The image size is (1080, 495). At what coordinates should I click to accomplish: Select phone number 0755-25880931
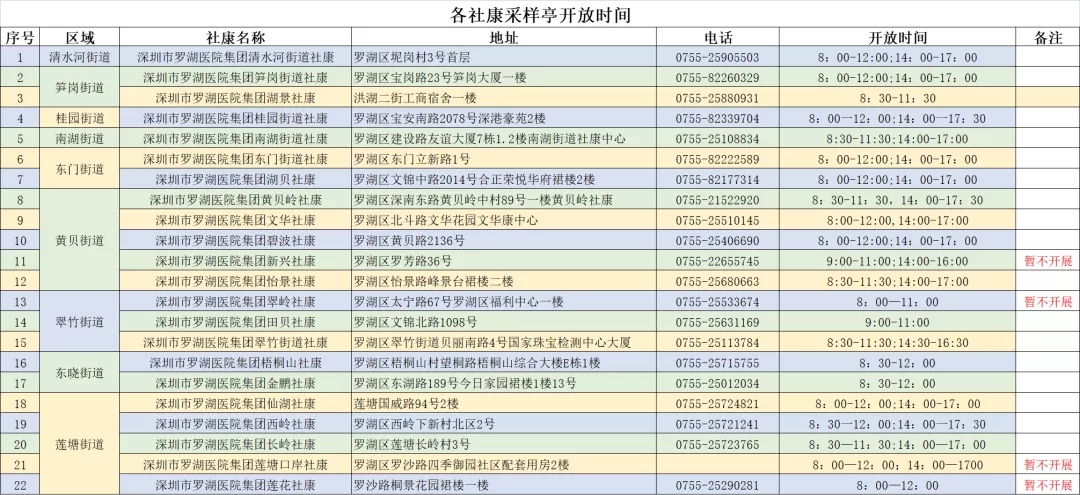(x=718, y=98)
